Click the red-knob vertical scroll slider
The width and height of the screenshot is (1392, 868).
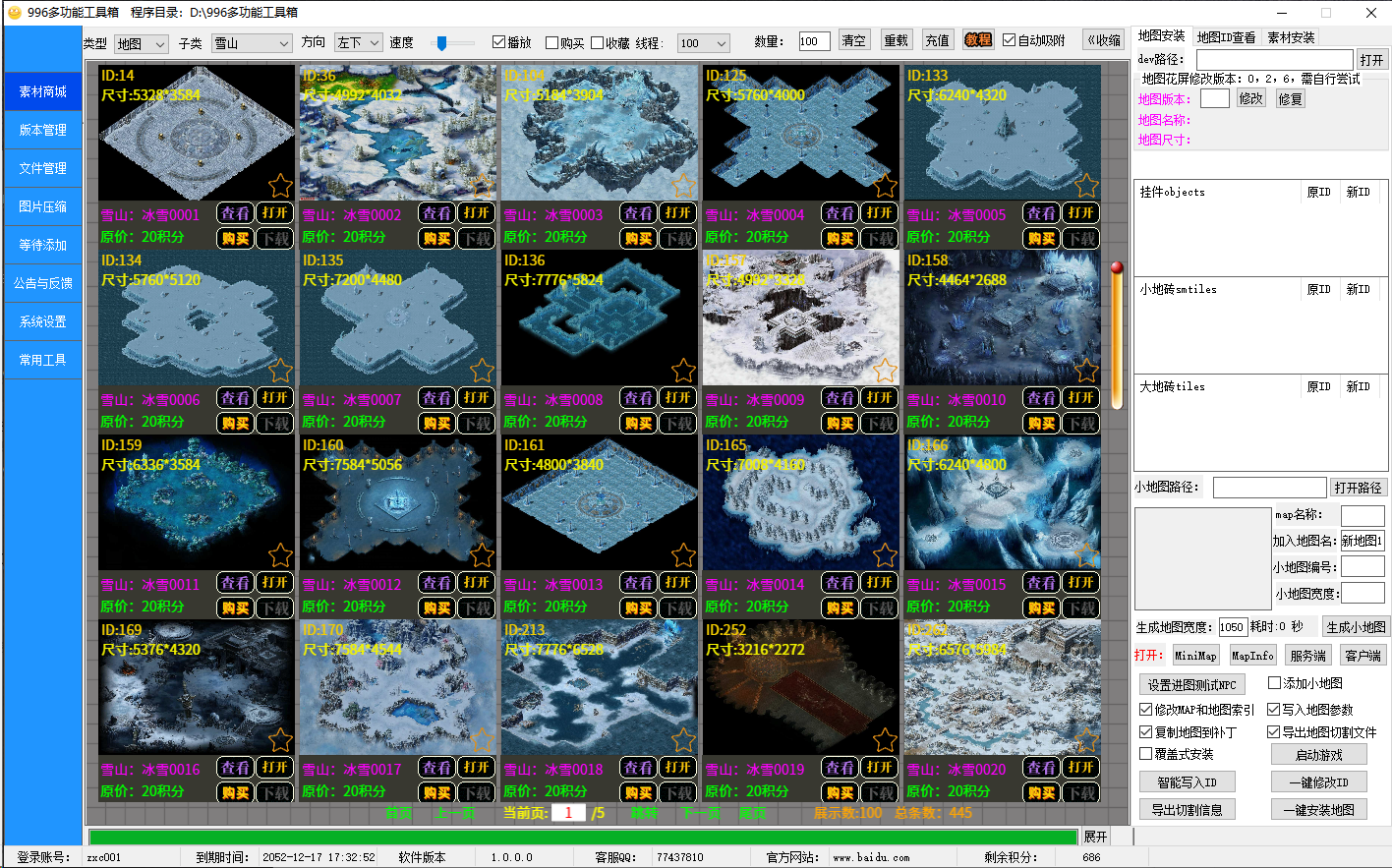[x=1117, y=336]
